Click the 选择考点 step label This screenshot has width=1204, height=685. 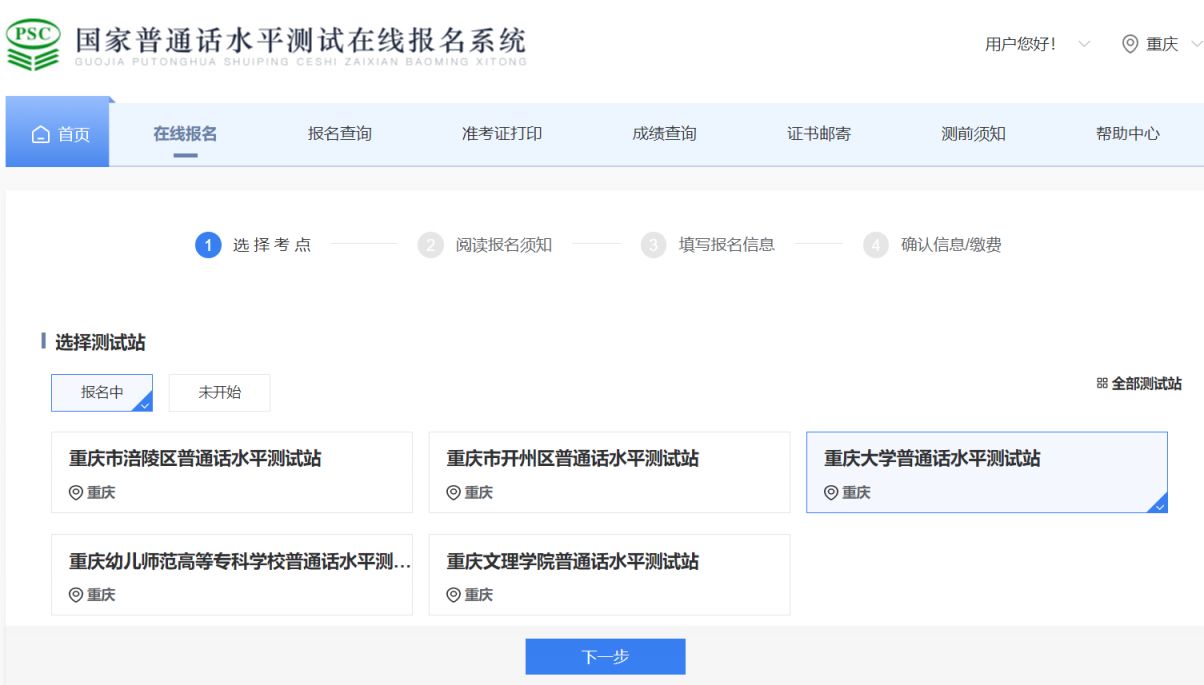click(x=271, y=245)
